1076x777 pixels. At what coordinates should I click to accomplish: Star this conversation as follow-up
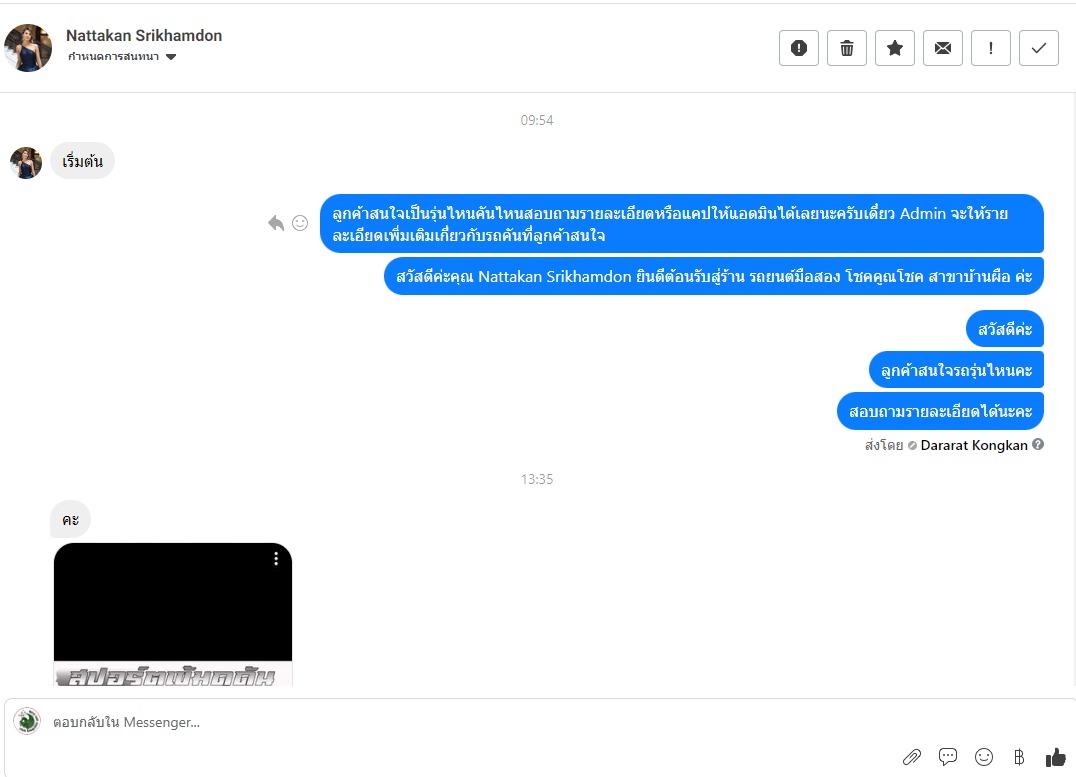(895, 48)
